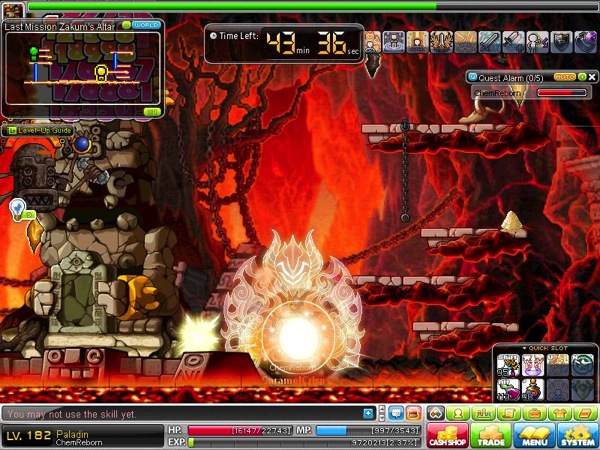This screenshot has width=600, height=450.
Task: Open the stats bar-chart icon
Action: [483, 413]
